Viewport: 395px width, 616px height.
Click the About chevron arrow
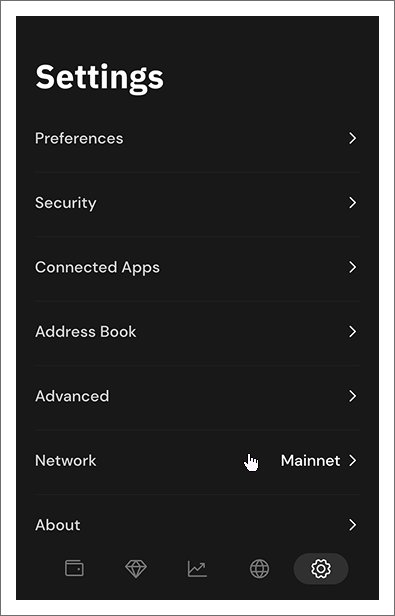point(353,525)
